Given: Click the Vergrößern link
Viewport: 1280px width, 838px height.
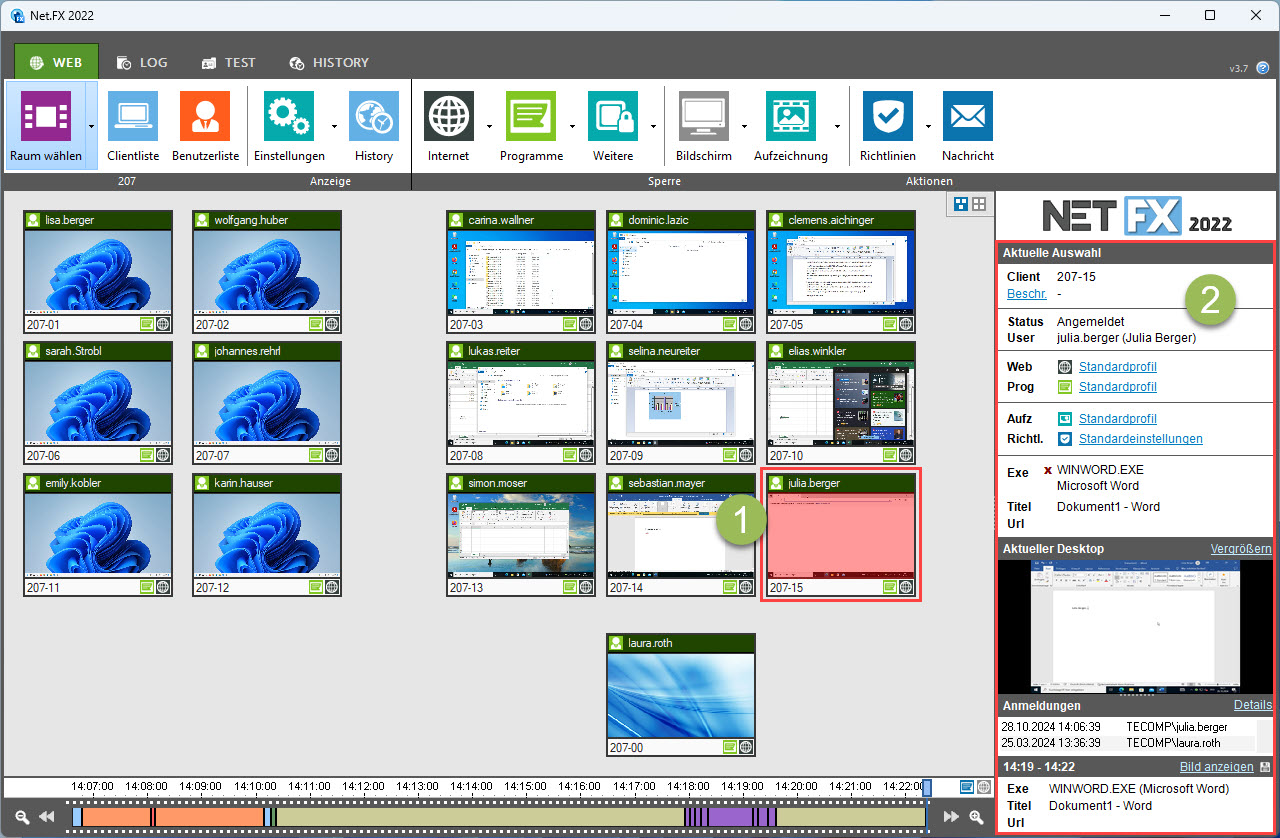Looking at the screenshot, I should point(1240,549).
